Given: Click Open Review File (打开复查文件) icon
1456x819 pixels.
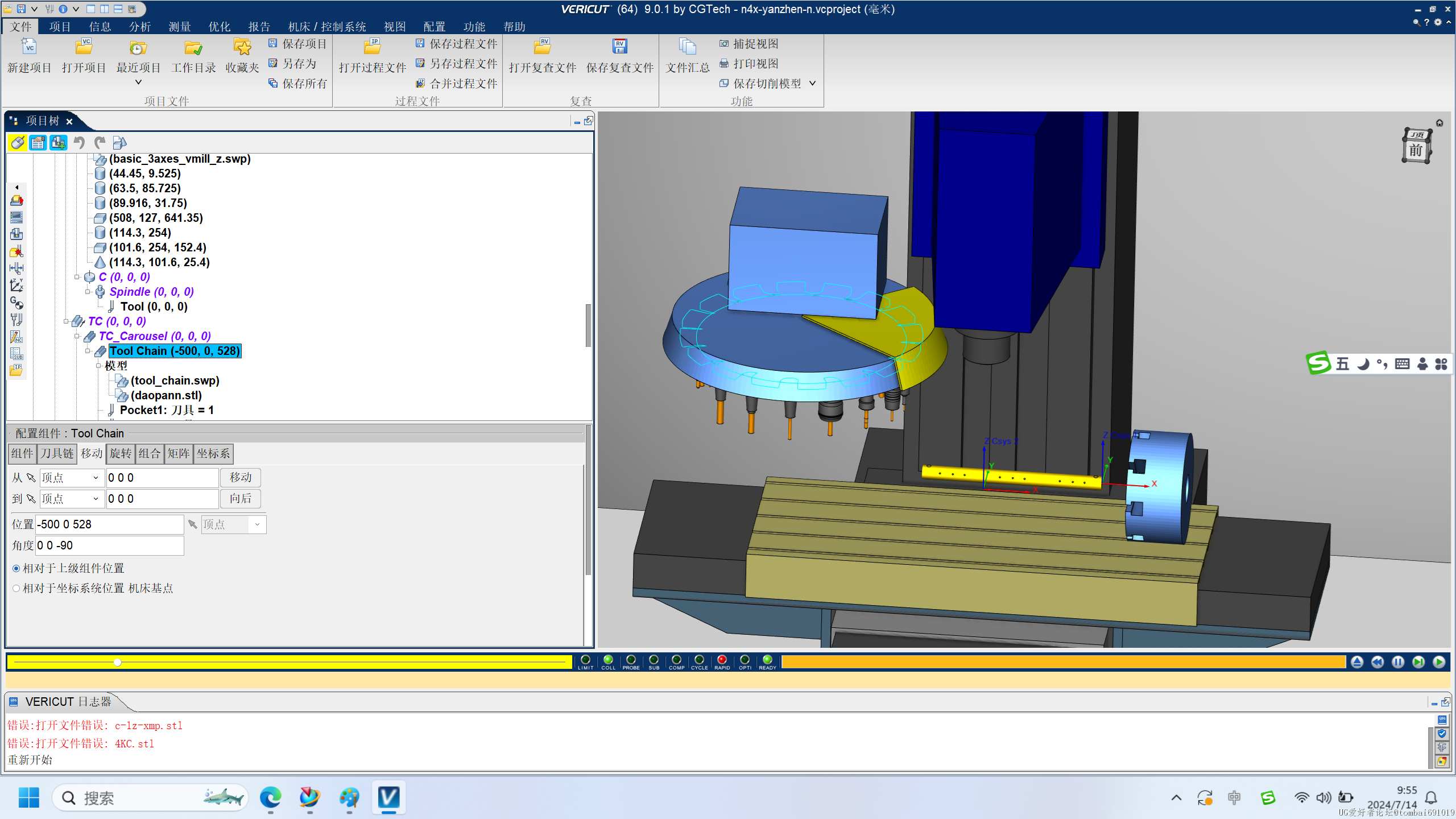Looking at the screenshot, I should (x=542, y=47).
